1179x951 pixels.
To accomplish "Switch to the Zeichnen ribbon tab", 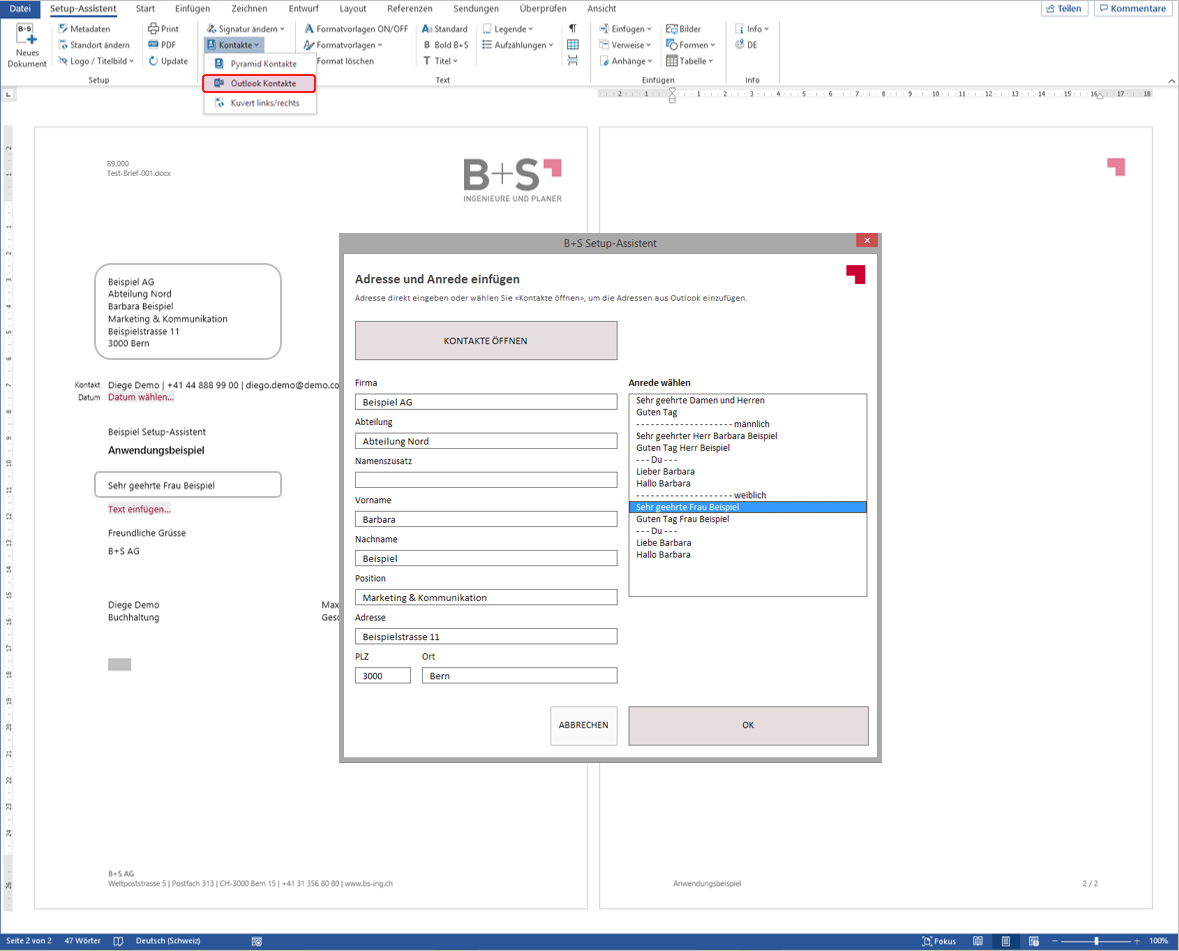I will (x=249, y=9).
